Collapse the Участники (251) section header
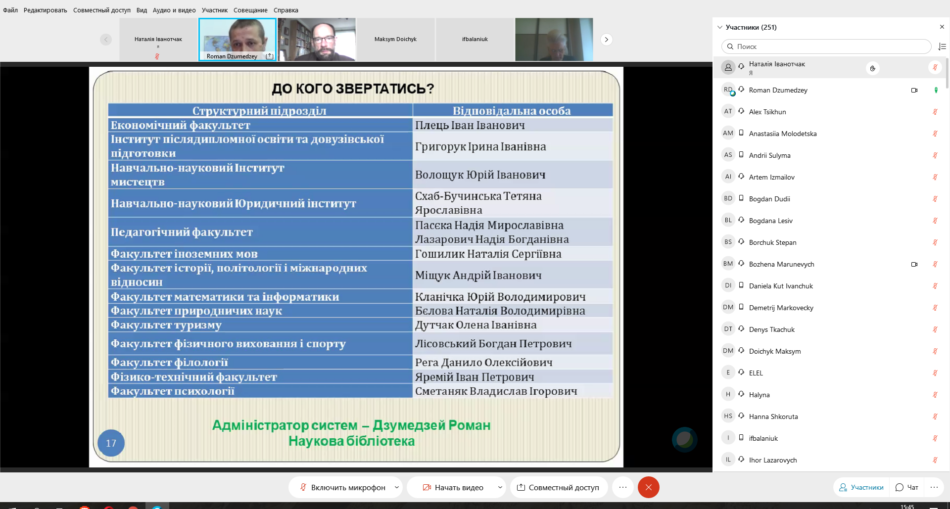 coord(721,27)
